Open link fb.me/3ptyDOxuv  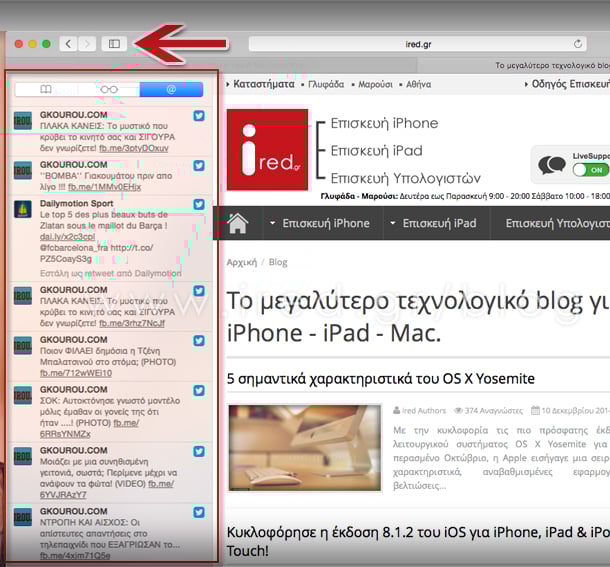134,148
